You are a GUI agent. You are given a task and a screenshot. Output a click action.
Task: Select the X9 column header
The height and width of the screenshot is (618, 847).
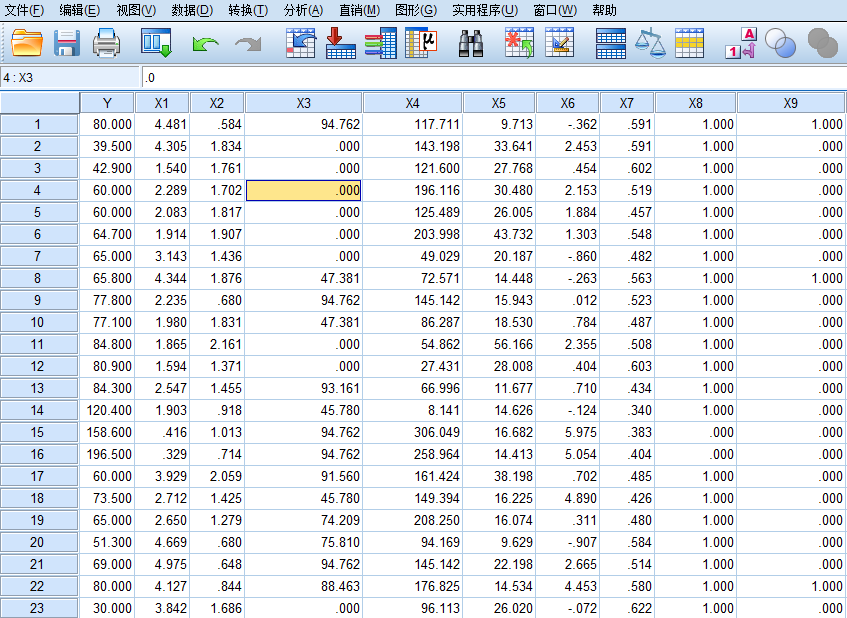tap(790, 103)
